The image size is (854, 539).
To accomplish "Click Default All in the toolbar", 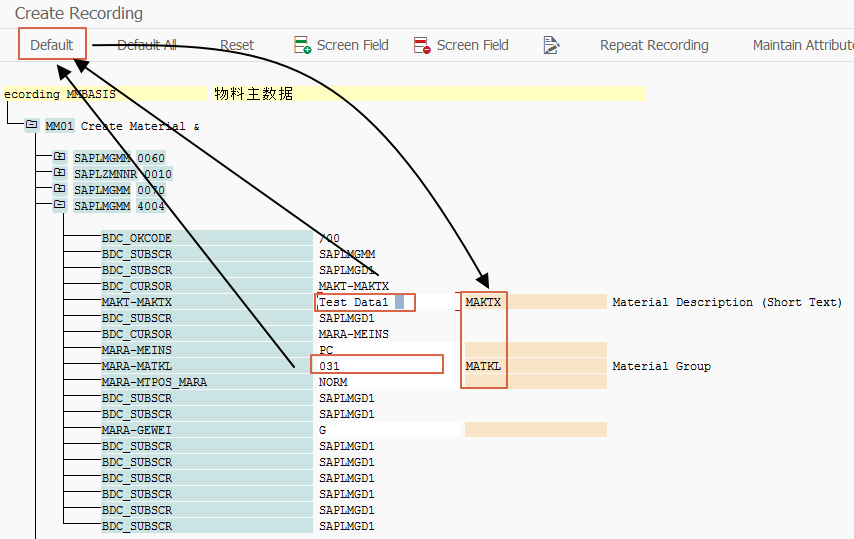I will tap(147, 45).
